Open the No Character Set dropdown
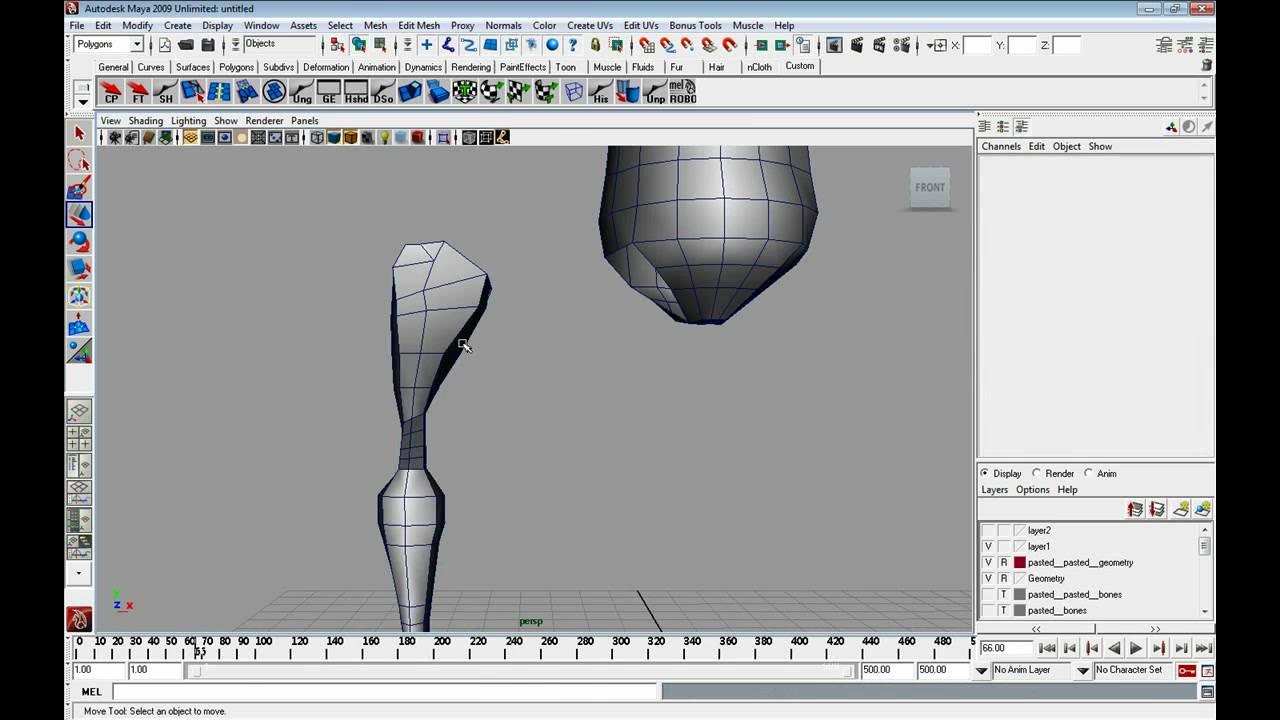The image size is (1280, 720). click(1132, 670)
